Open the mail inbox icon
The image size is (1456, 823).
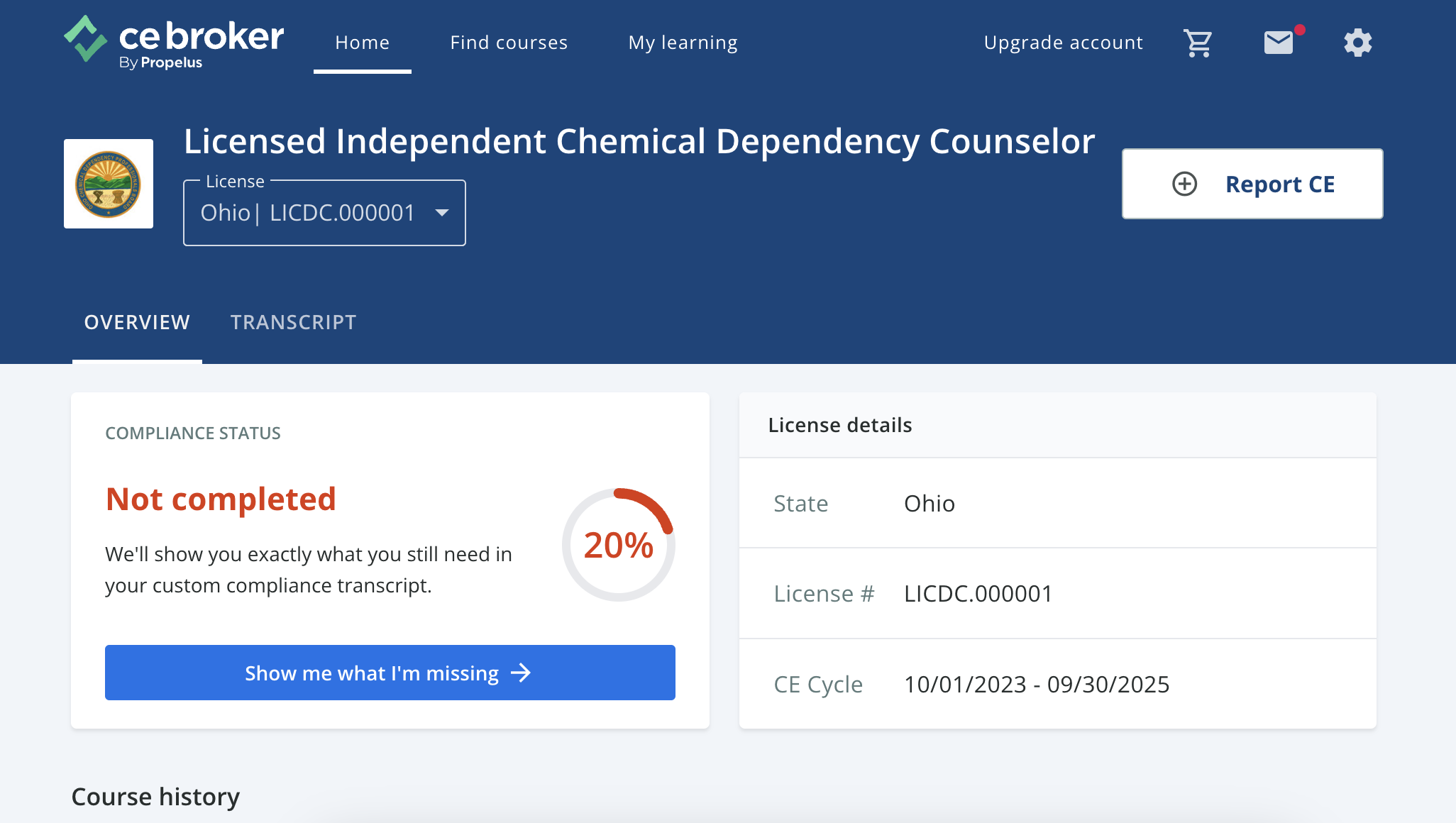coord(1279,43)
